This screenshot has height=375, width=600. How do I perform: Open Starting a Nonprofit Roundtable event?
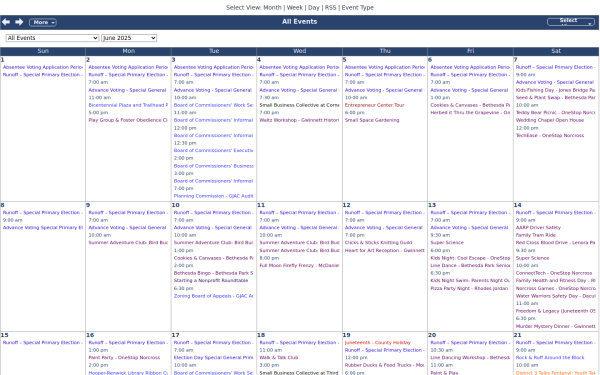210,280
